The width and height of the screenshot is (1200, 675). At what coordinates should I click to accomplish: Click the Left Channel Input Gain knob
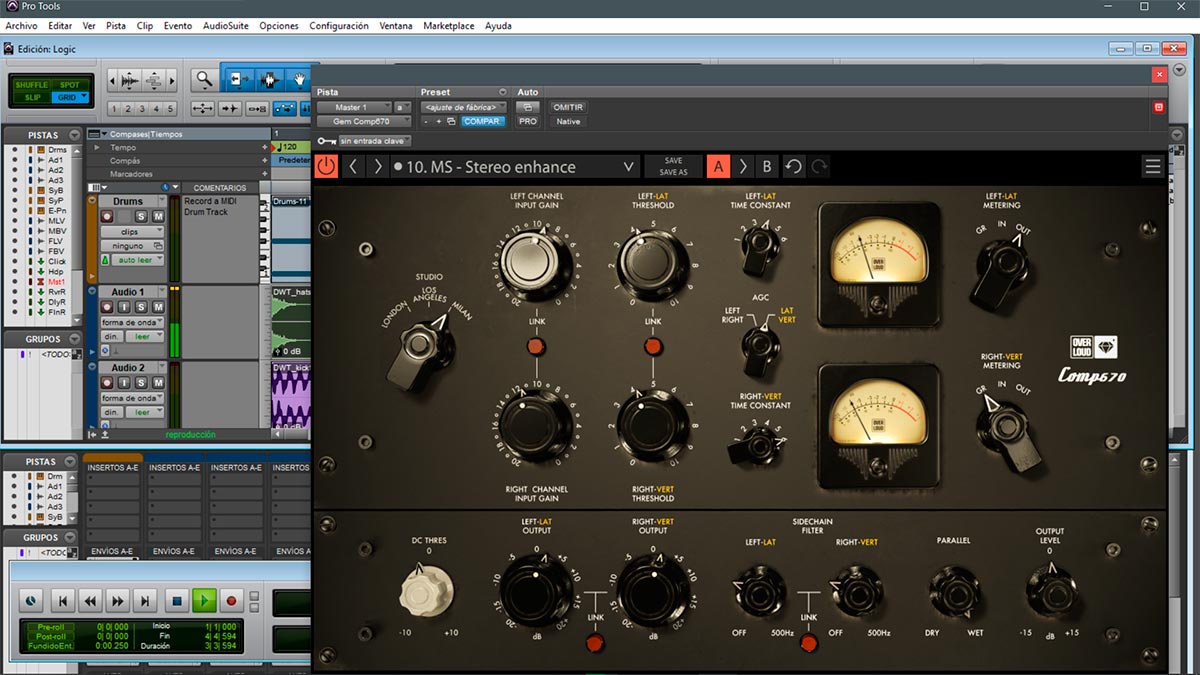coord(535,264)
